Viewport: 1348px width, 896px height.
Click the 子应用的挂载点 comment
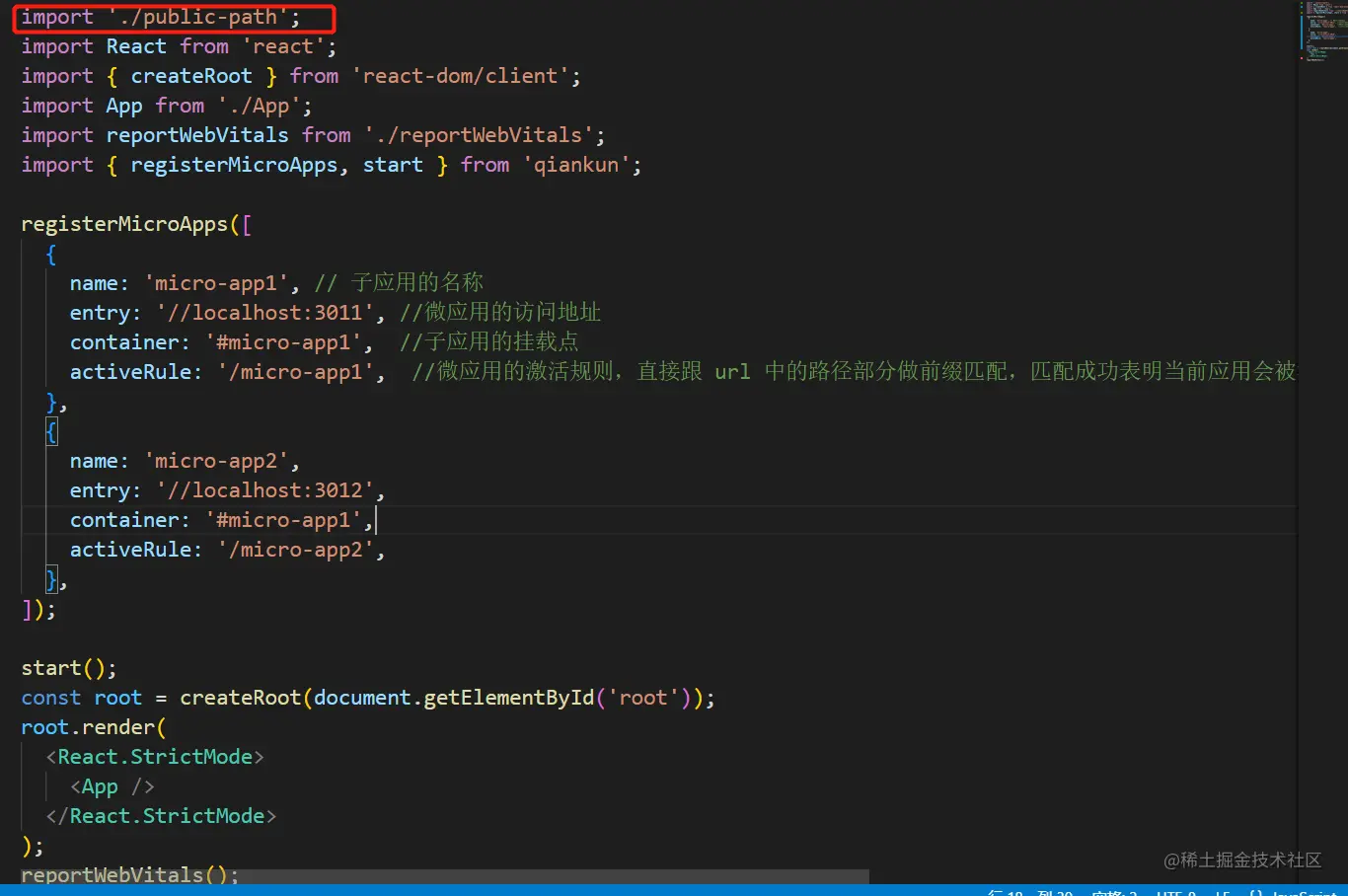pos(489,342)
